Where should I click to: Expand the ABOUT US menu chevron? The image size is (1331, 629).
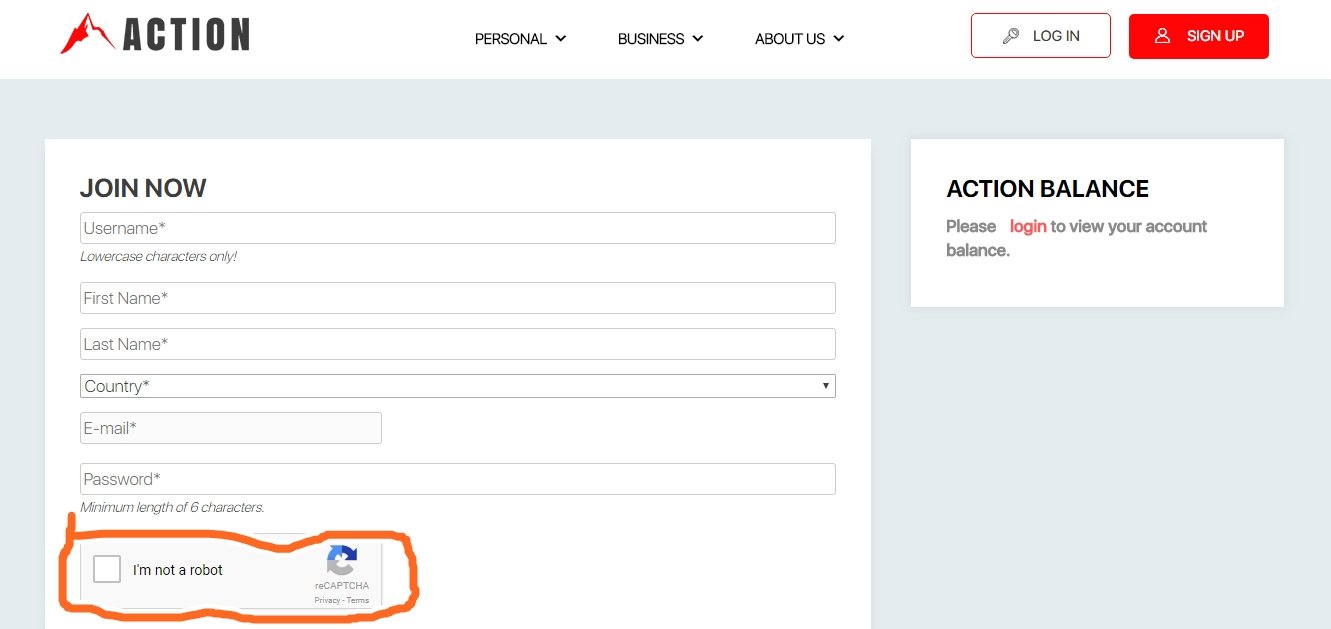pos(838,38)
